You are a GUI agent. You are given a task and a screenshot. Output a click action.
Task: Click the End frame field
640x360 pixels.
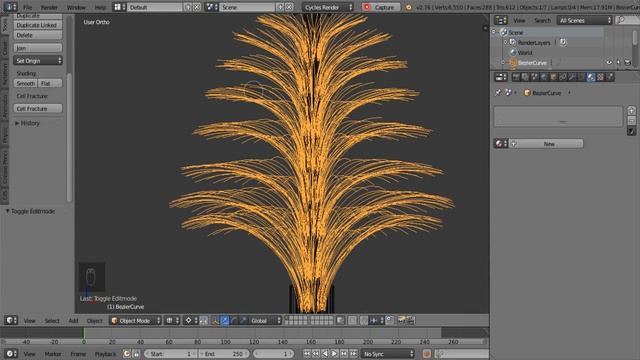tap(224, 353)
